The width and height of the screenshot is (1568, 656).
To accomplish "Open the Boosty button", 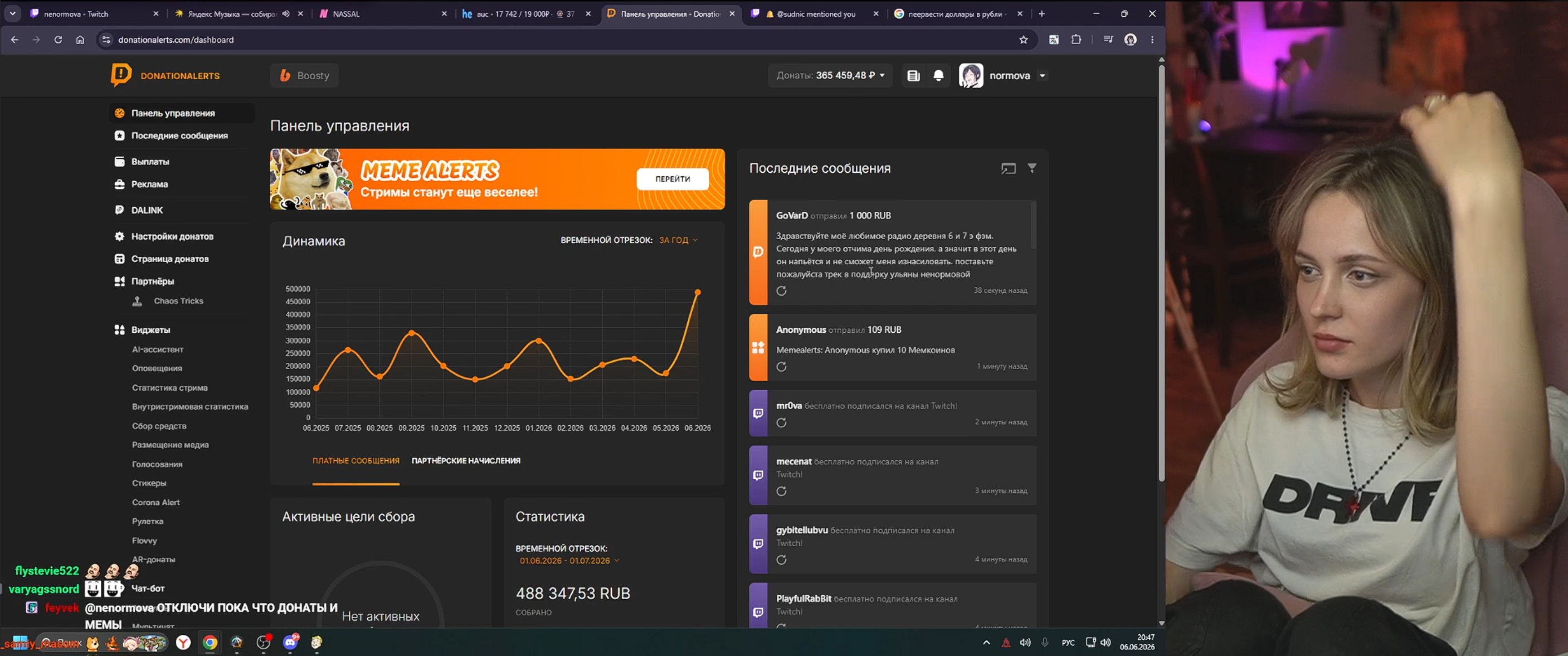I will (x=304, y=76).
